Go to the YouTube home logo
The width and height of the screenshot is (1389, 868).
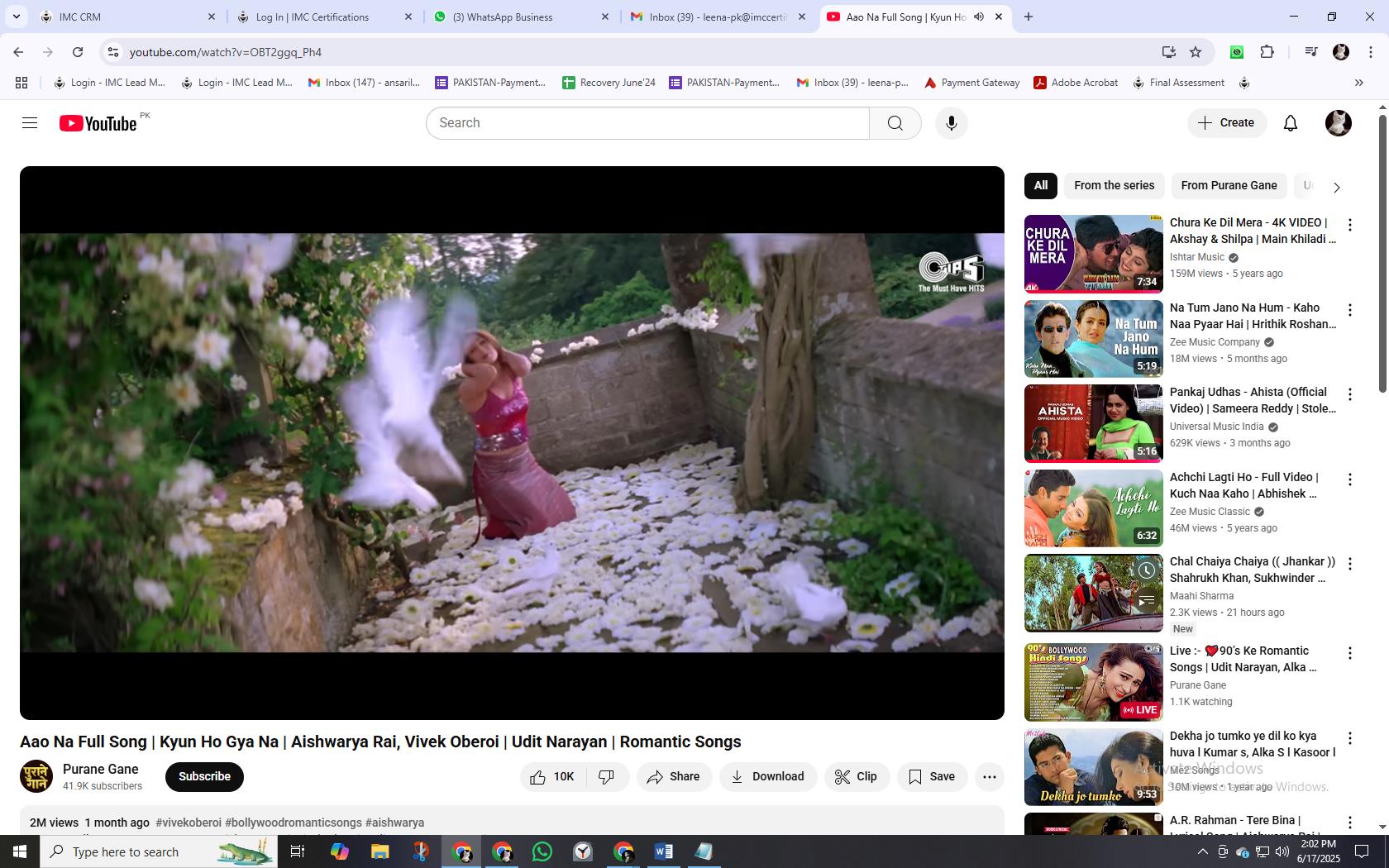pyautogui.click(x=98, y=123)
